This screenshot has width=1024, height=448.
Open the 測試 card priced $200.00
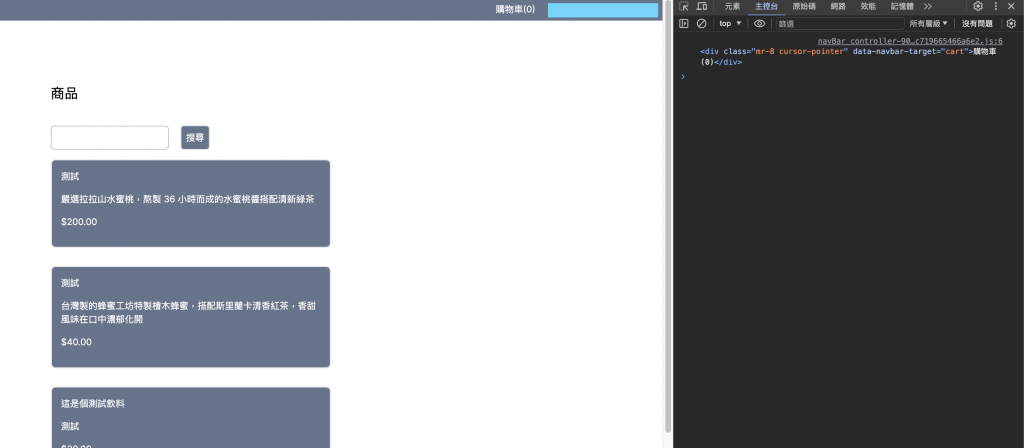[191, 204]
